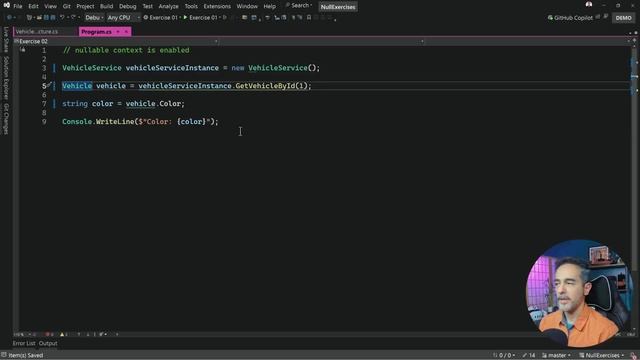Open the Debug menu
Viewport: 640px width, 360px height.
pyautogui.click(x=127, y=6)
